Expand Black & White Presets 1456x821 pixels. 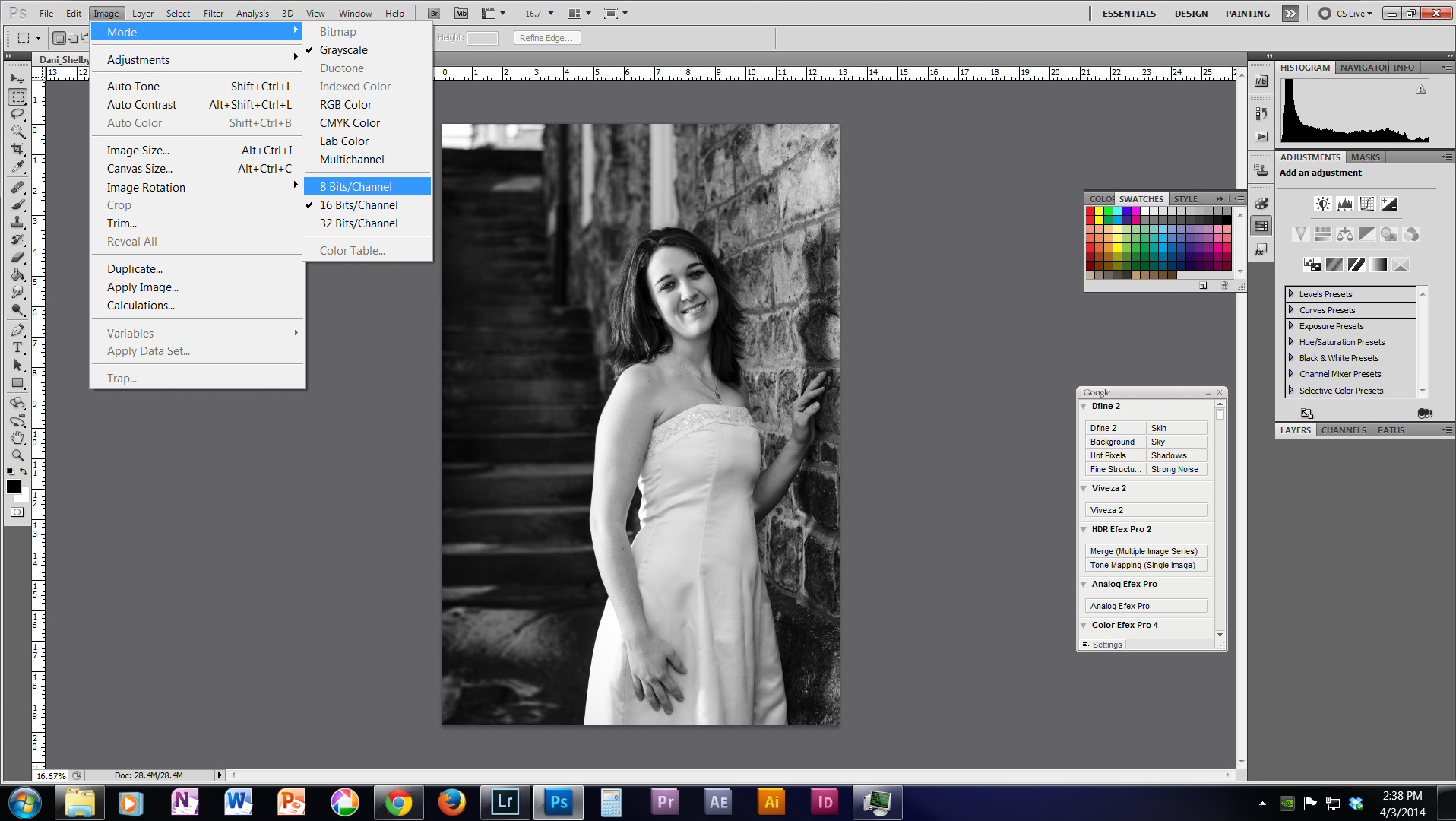tap(1290, 358)
